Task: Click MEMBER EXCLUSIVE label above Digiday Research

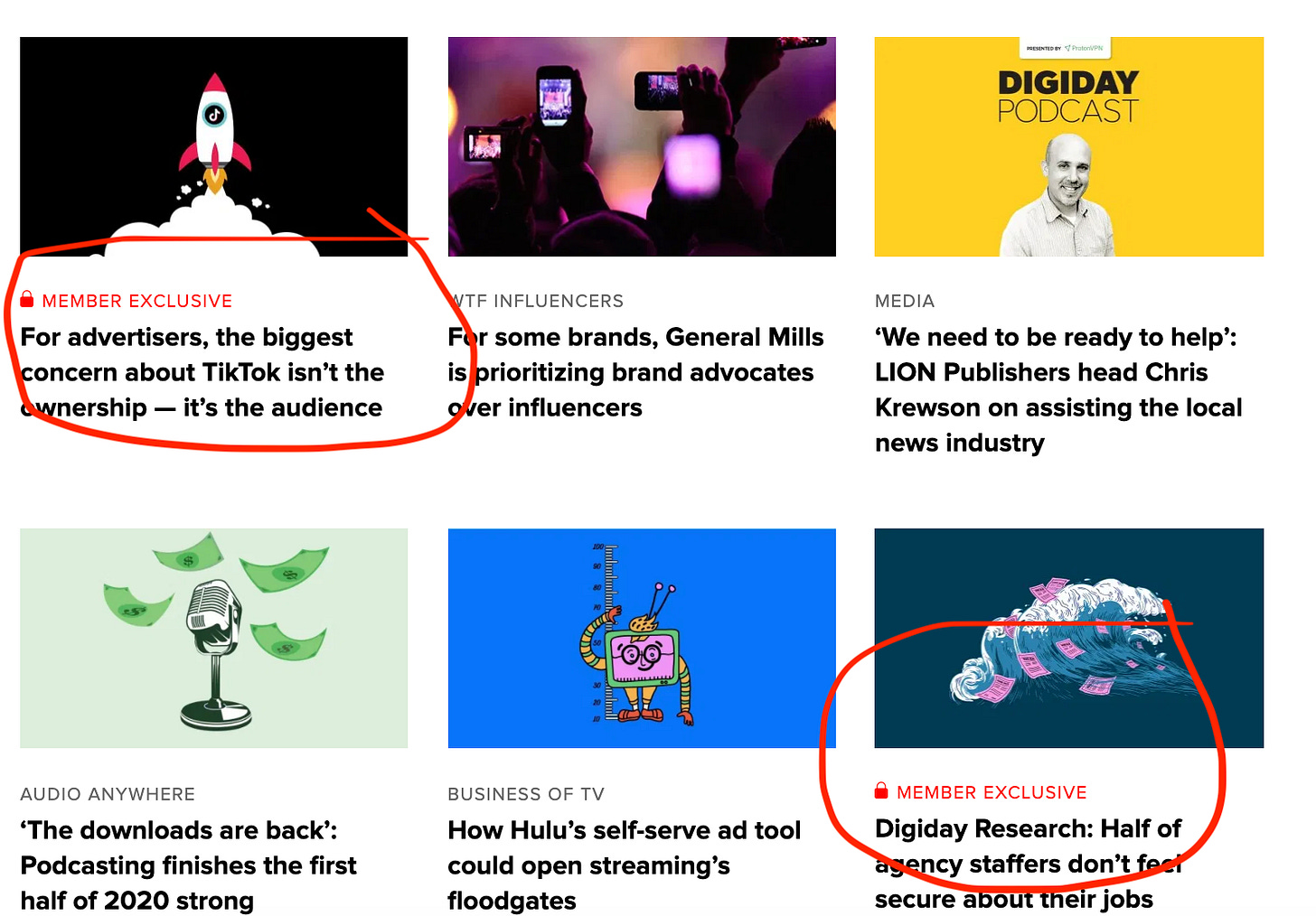Action: [x=992, y=792]
